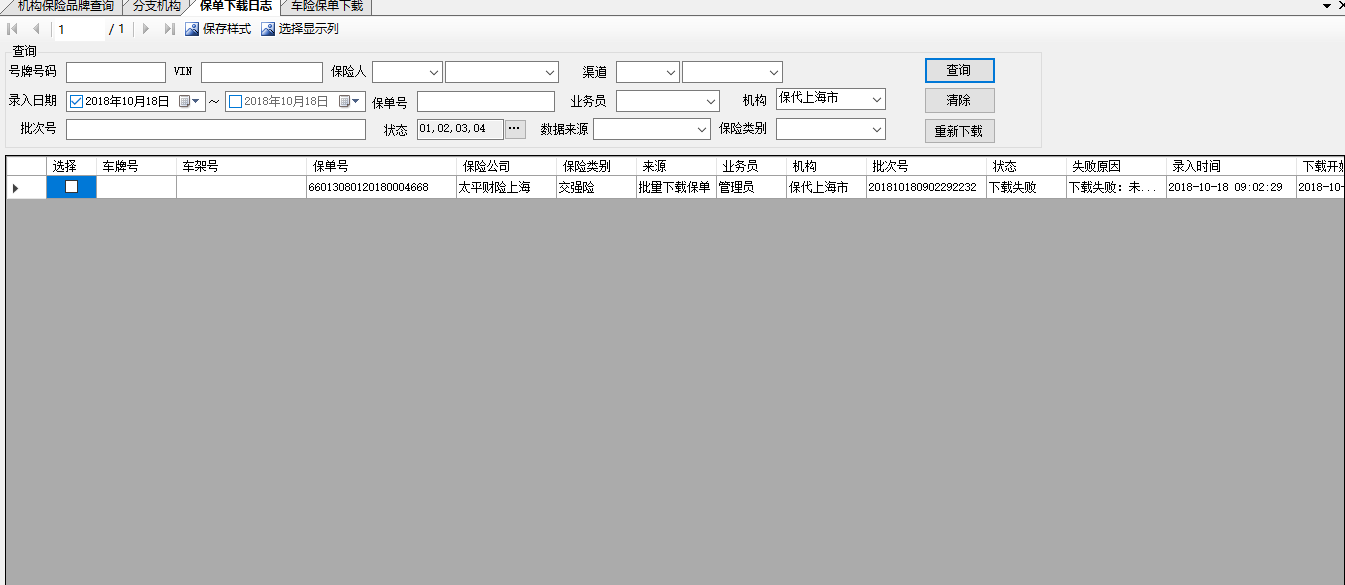Click the 保险类别 column header
This screenshot has height=585, width=1345.
click(596, 166)
